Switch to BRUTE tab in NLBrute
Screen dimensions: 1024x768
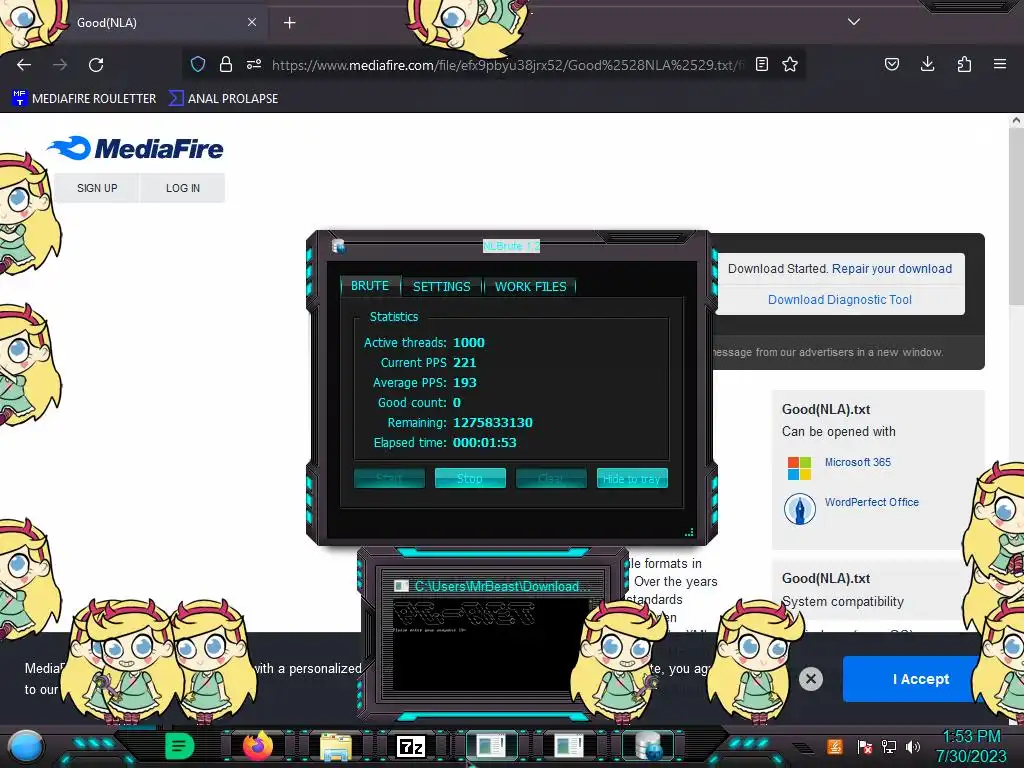click(370, 286)
